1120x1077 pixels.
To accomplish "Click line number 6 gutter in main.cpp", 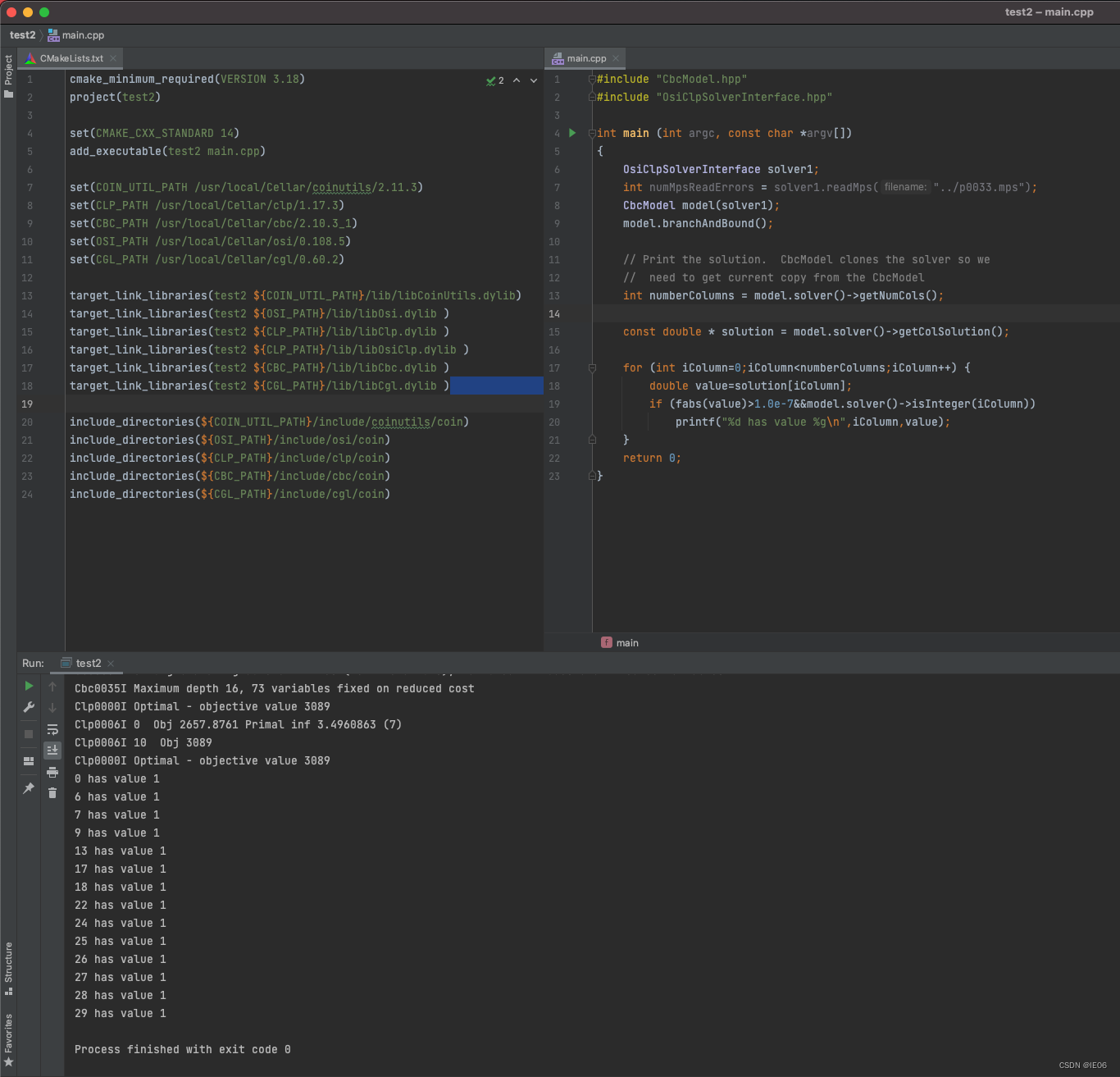I will pos(557,170).
